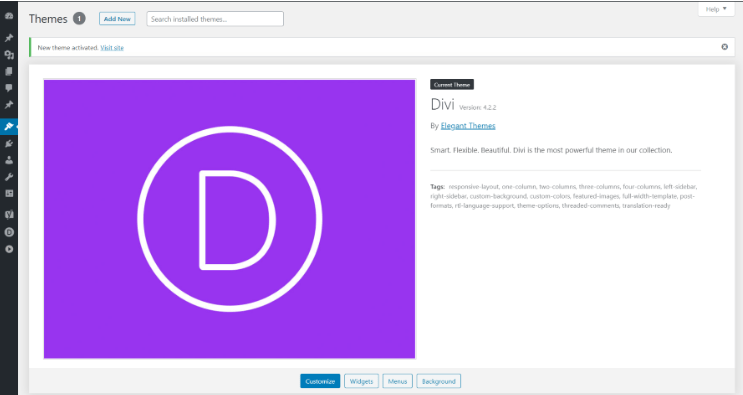This screenshot has height=395, width=743.
Task: Dismiss the New theme activated notice
Action: point(725,47)
